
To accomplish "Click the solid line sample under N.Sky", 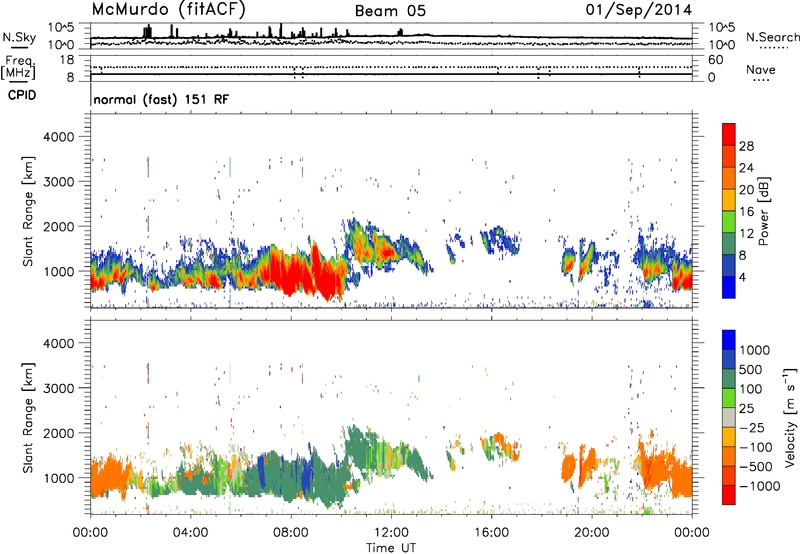I will (x=19, y=47).
